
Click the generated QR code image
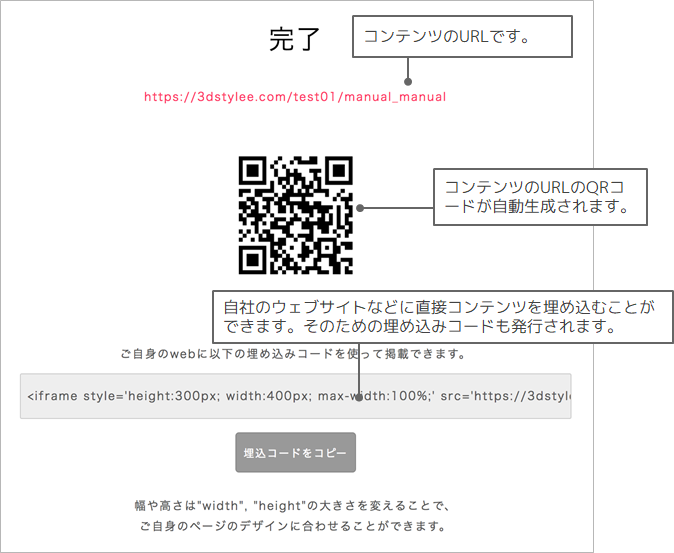tap(296, 215)
